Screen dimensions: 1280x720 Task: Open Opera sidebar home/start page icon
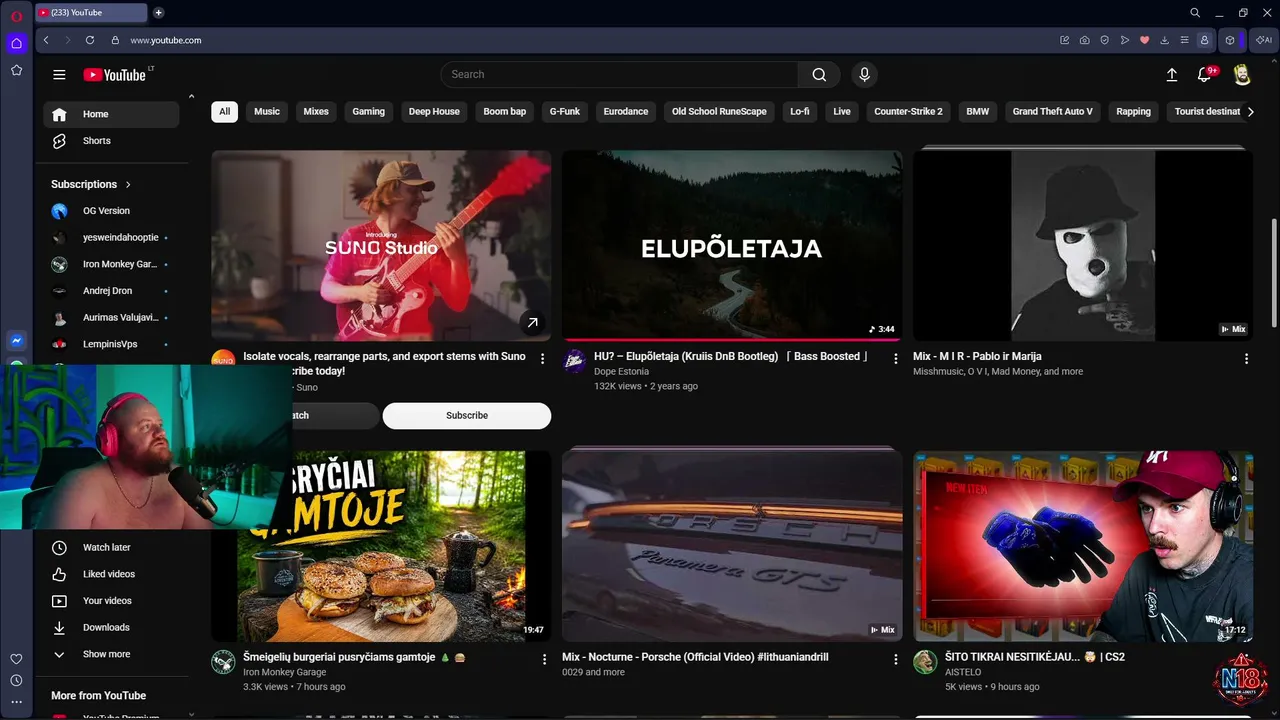pyautogui.click(x=16, y=43)
